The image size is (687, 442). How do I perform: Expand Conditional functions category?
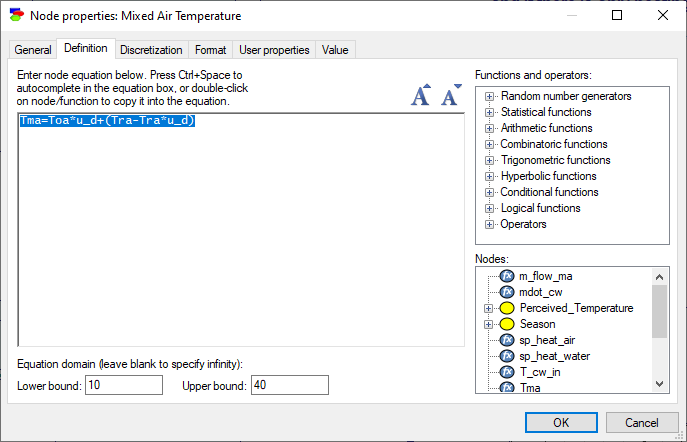point(489,192)
